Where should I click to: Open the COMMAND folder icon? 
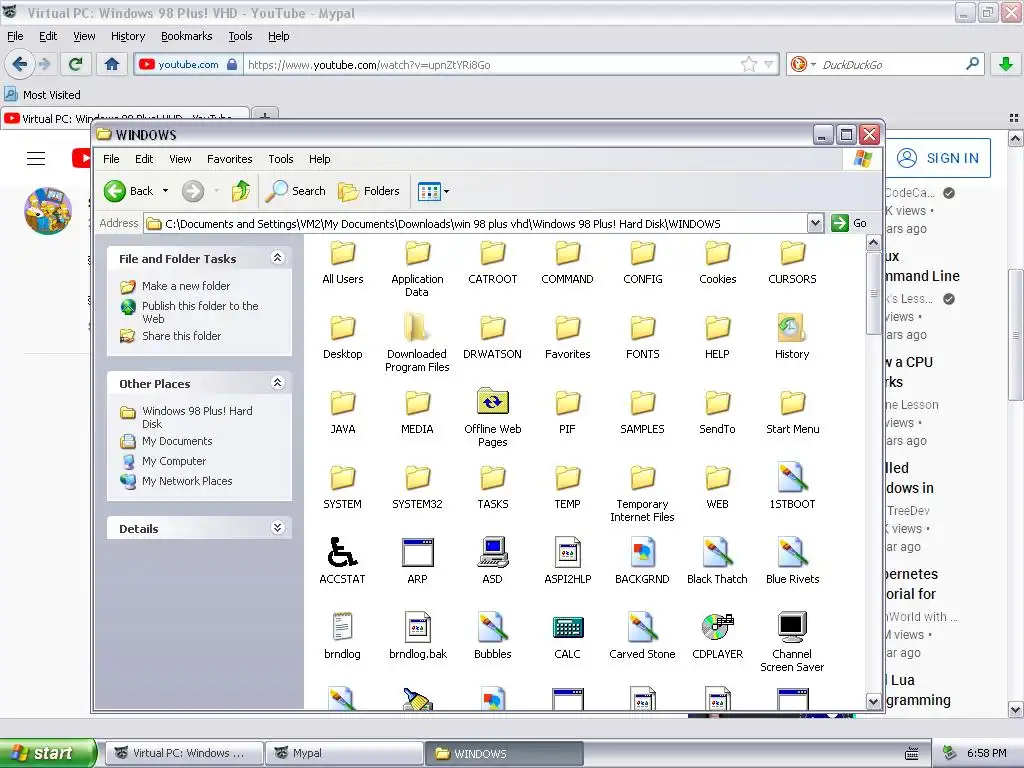click(x=568, y=253)
